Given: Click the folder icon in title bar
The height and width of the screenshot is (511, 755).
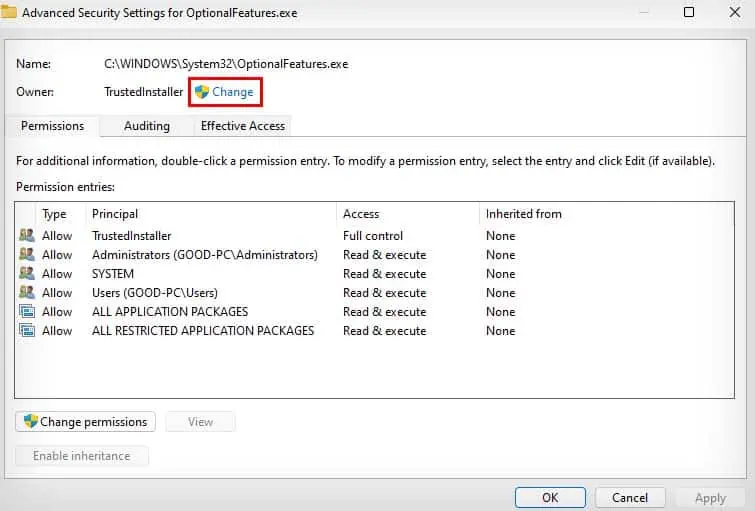Looking at the screenshot, I should (8, 12).
